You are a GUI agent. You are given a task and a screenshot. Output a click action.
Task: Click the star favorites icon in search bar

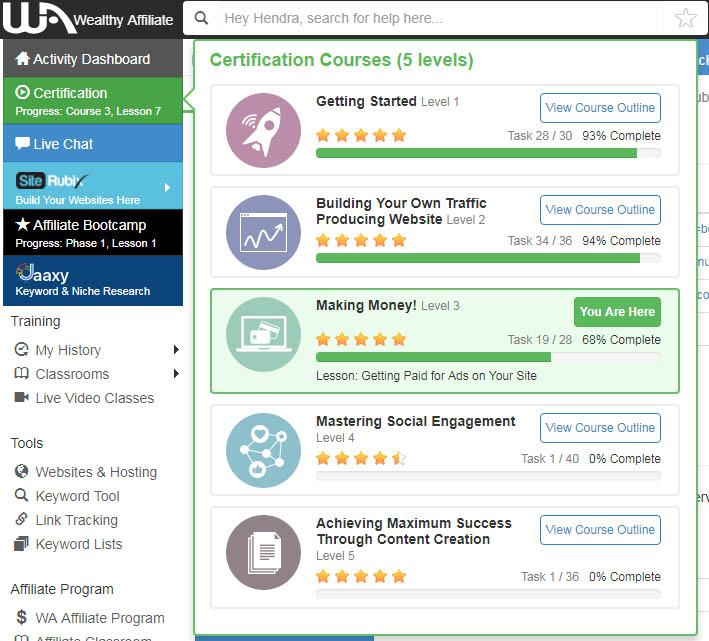[685, 18]
